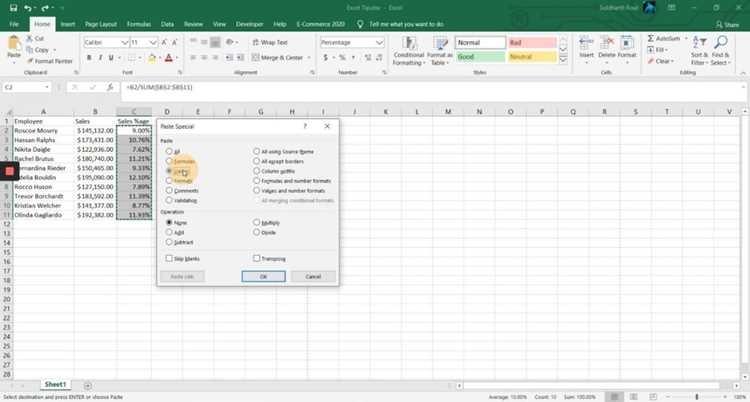The height and width of the screenshot is (402, 750).
Task: Click the AutoSum sigma icon
Action: coord(651,38)
